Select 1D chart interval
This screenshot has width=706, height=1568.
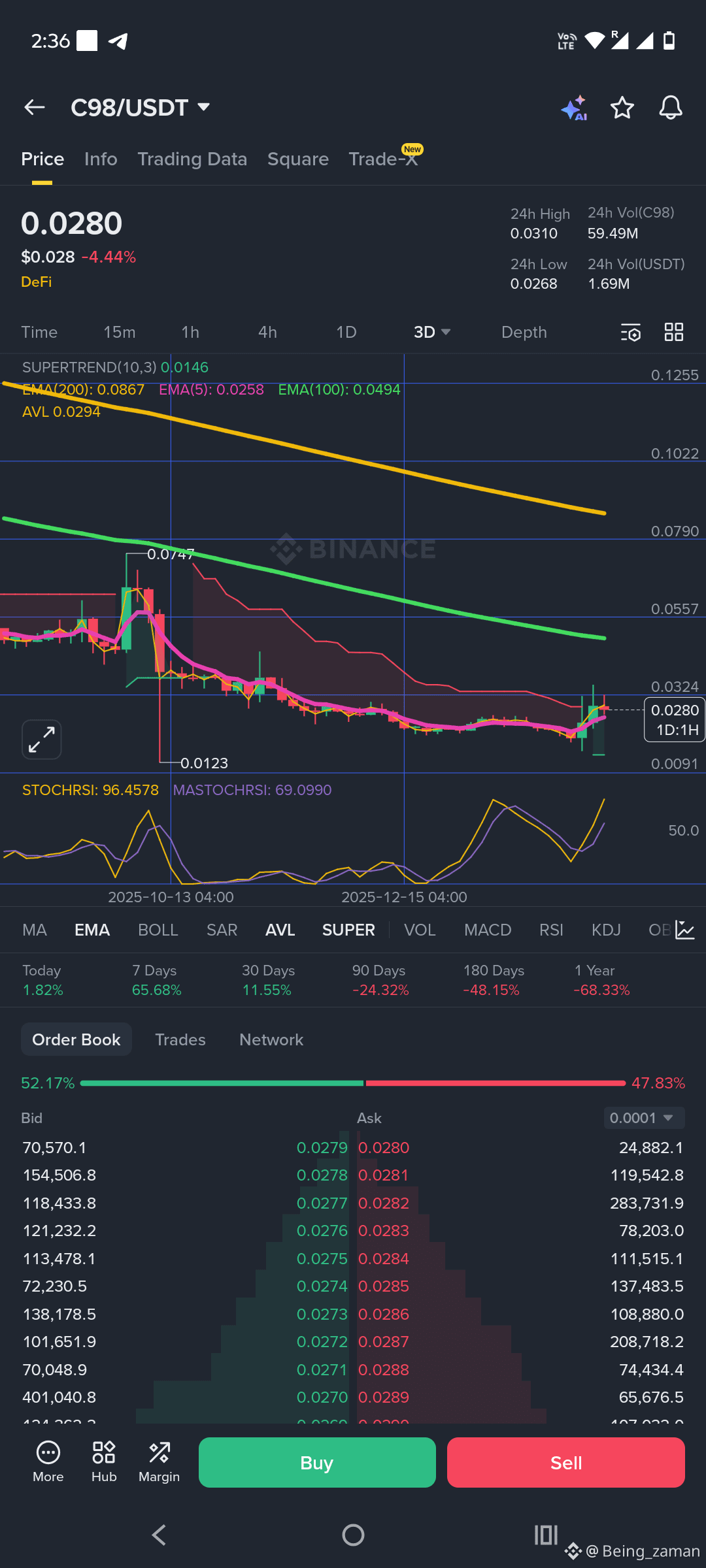346,332
